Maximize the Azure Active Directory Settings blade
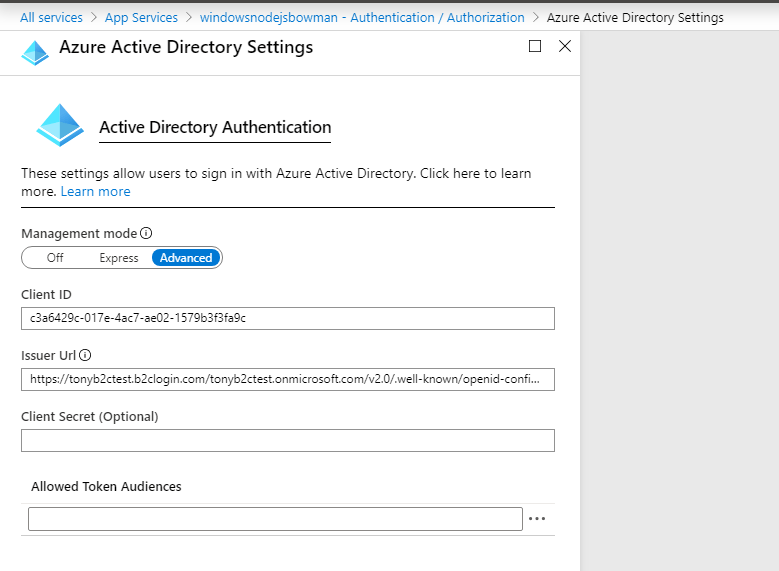The width and height of the screenshot is (779, 571). 535,46
